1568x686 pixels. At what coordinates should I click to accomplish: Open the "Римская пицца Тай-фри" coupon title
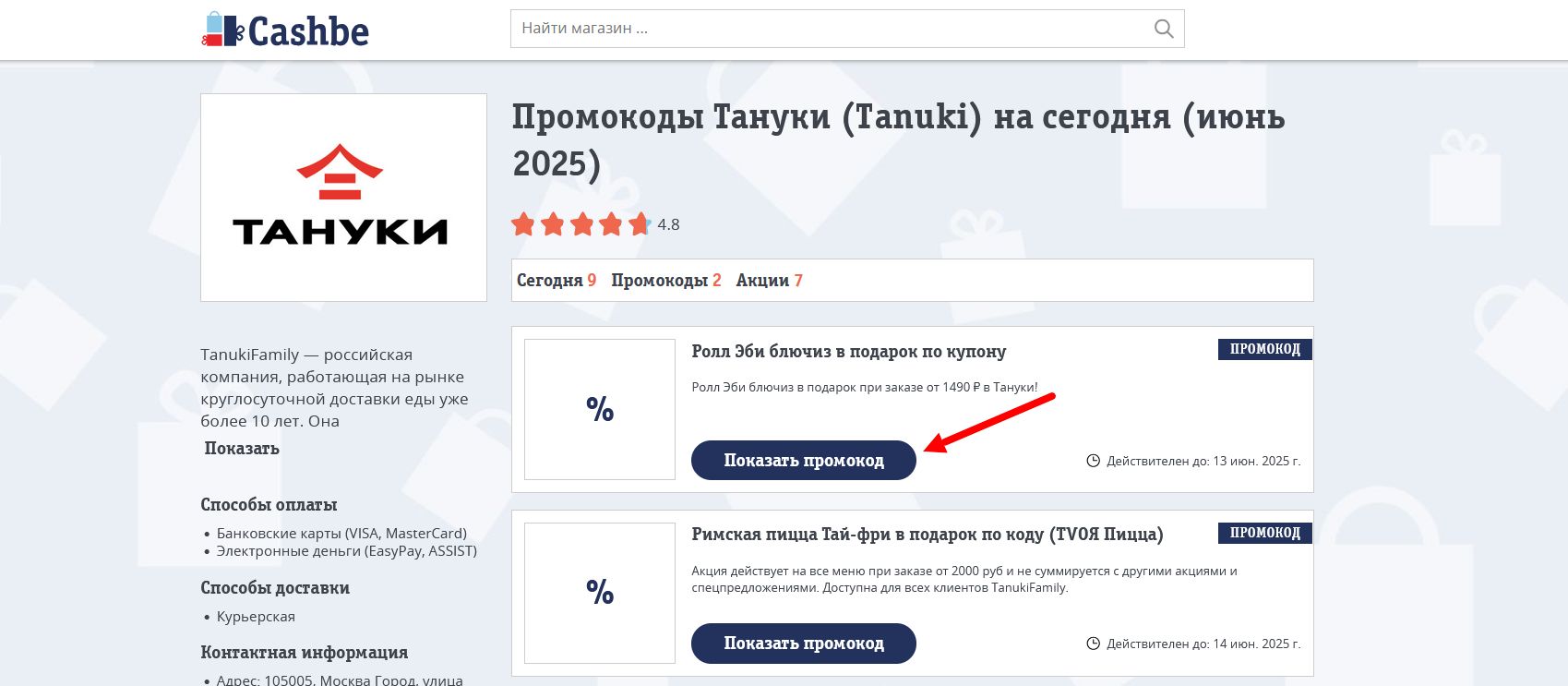pyautogui.click(x=927, y=535)
